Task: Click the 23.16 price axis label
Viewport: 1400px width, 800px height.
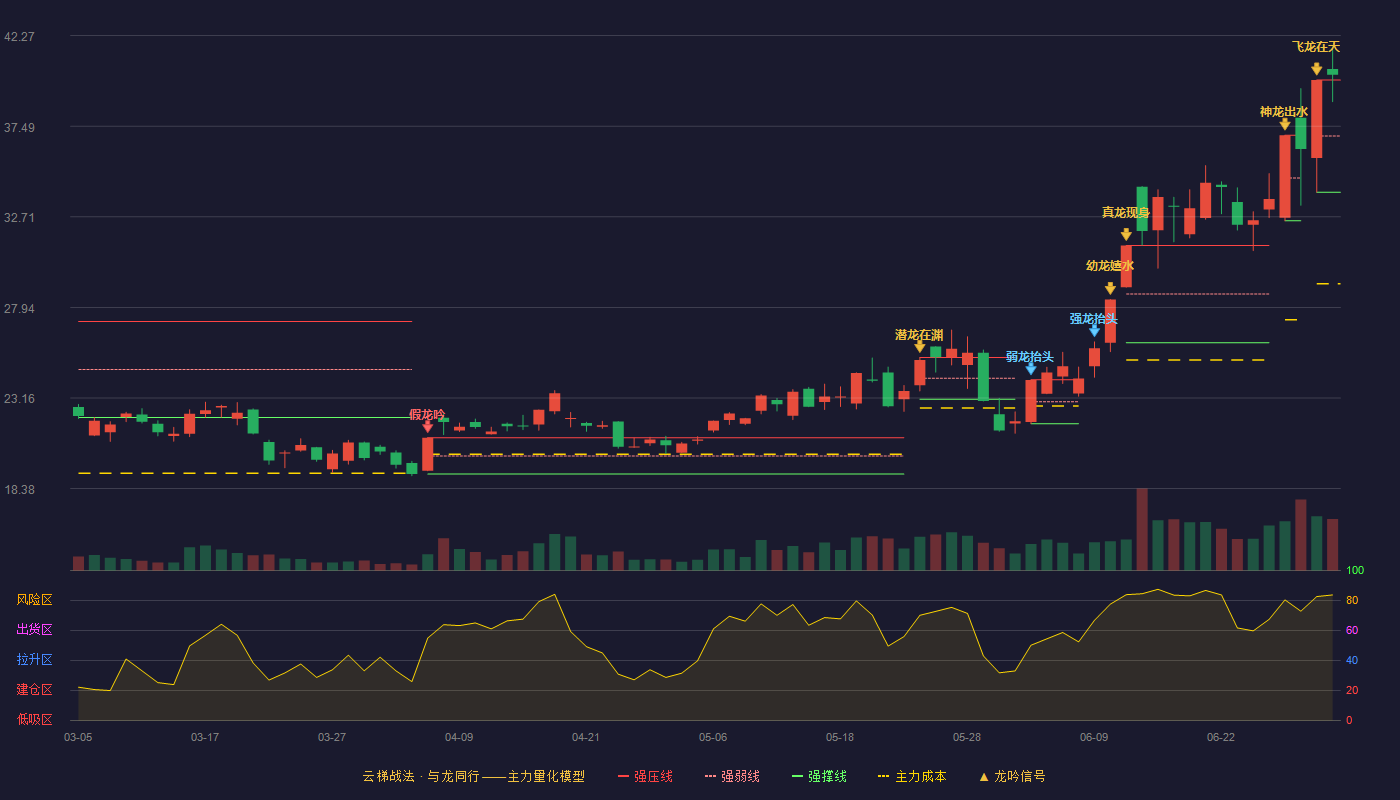Action: click(x=19, y=399)
